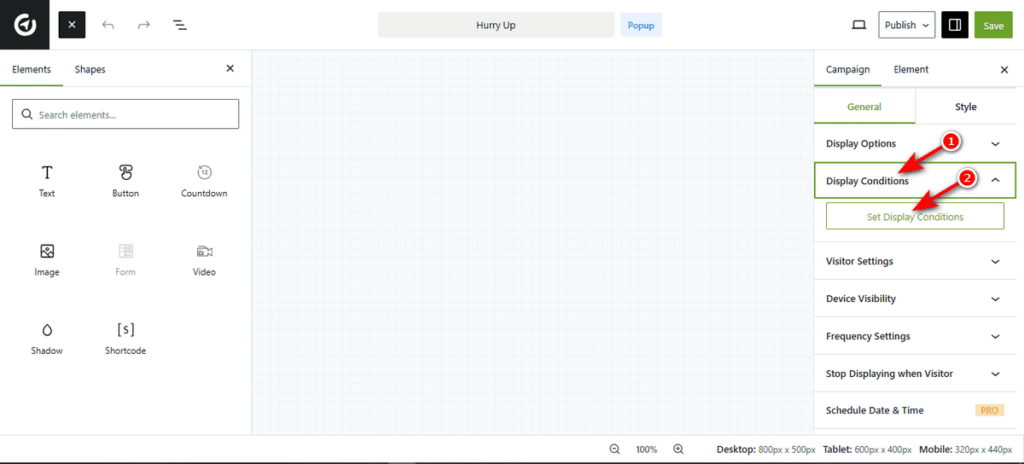Zoom in with magnifier plus icon

pyautogui.click(x=678, y=449)
